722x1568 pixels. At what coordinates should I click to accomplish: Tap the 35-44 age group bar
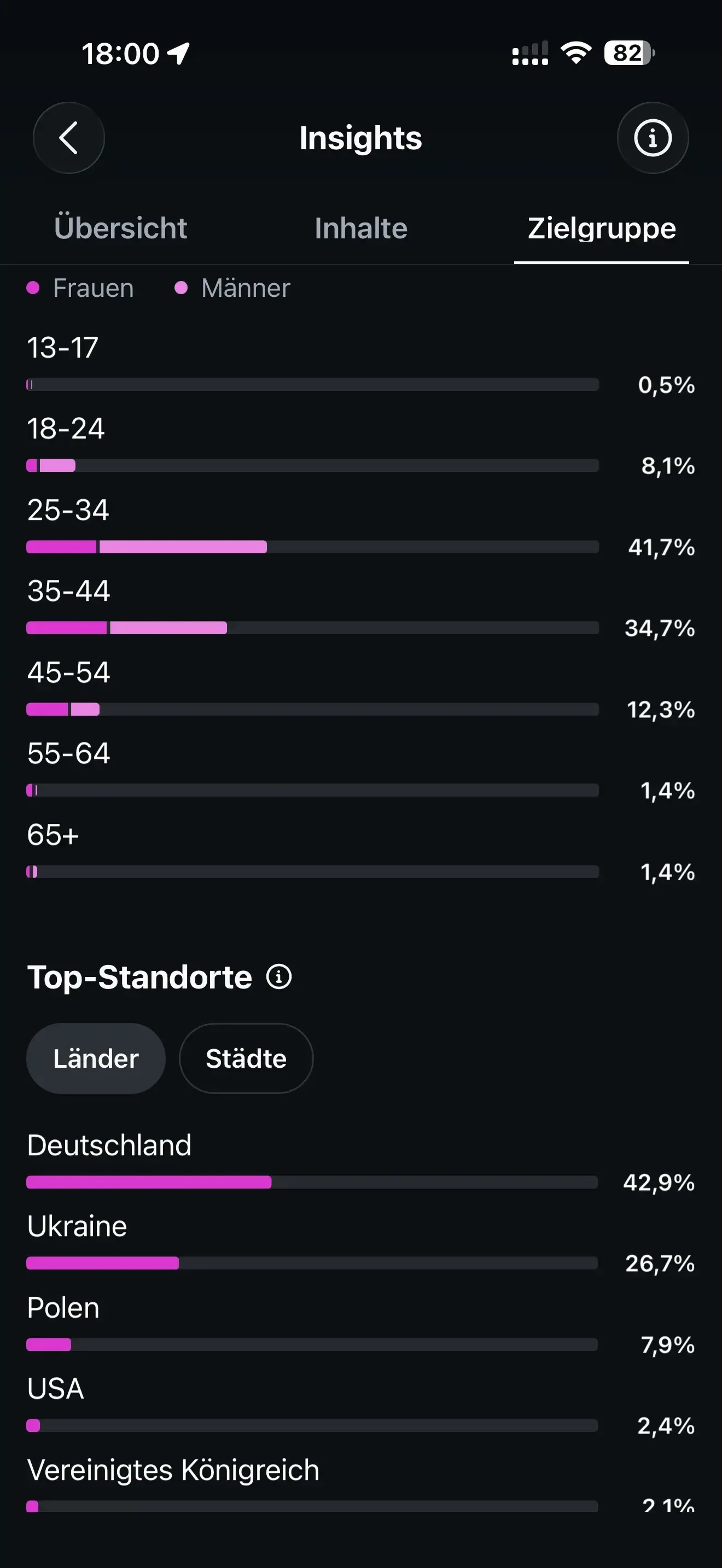(x=312, y=628)
